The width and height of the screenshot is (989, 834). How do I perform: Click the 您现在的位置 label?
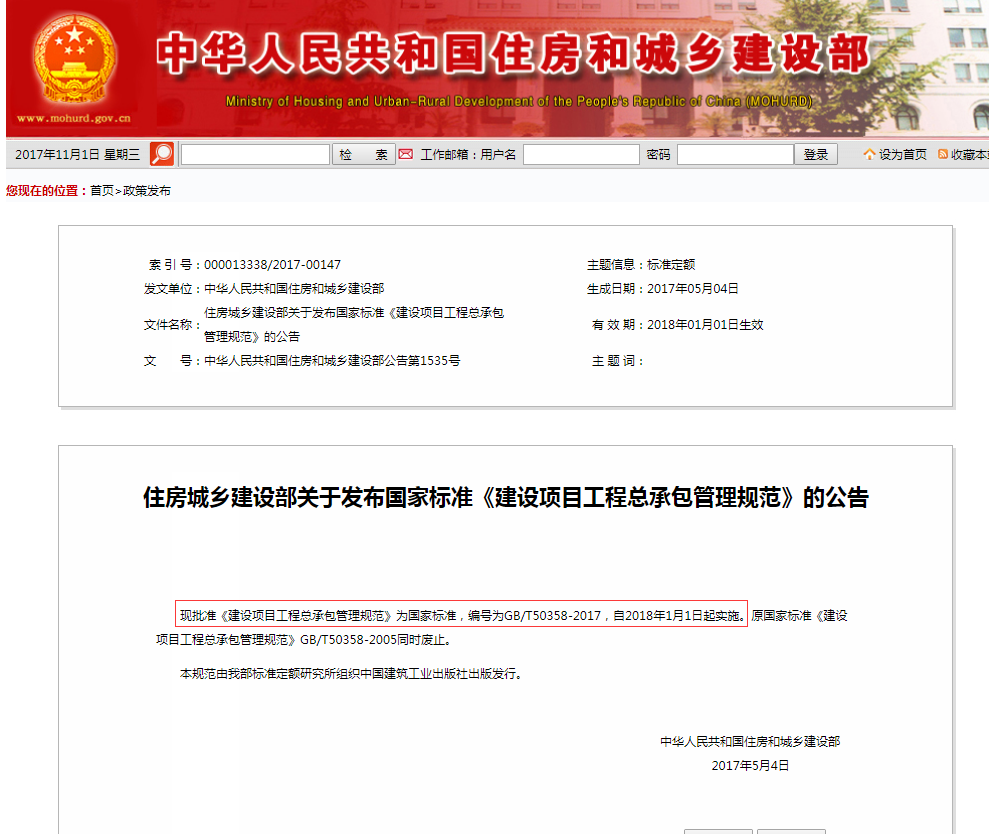tap(46, 191)
